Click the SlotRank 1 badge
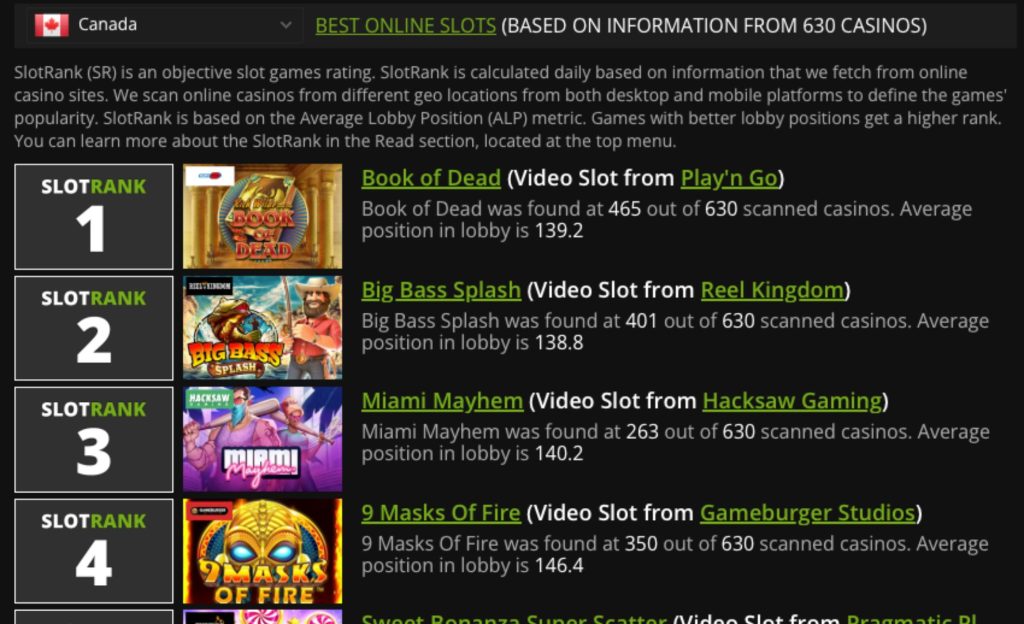1024x624 pixels. pos(94,217)
